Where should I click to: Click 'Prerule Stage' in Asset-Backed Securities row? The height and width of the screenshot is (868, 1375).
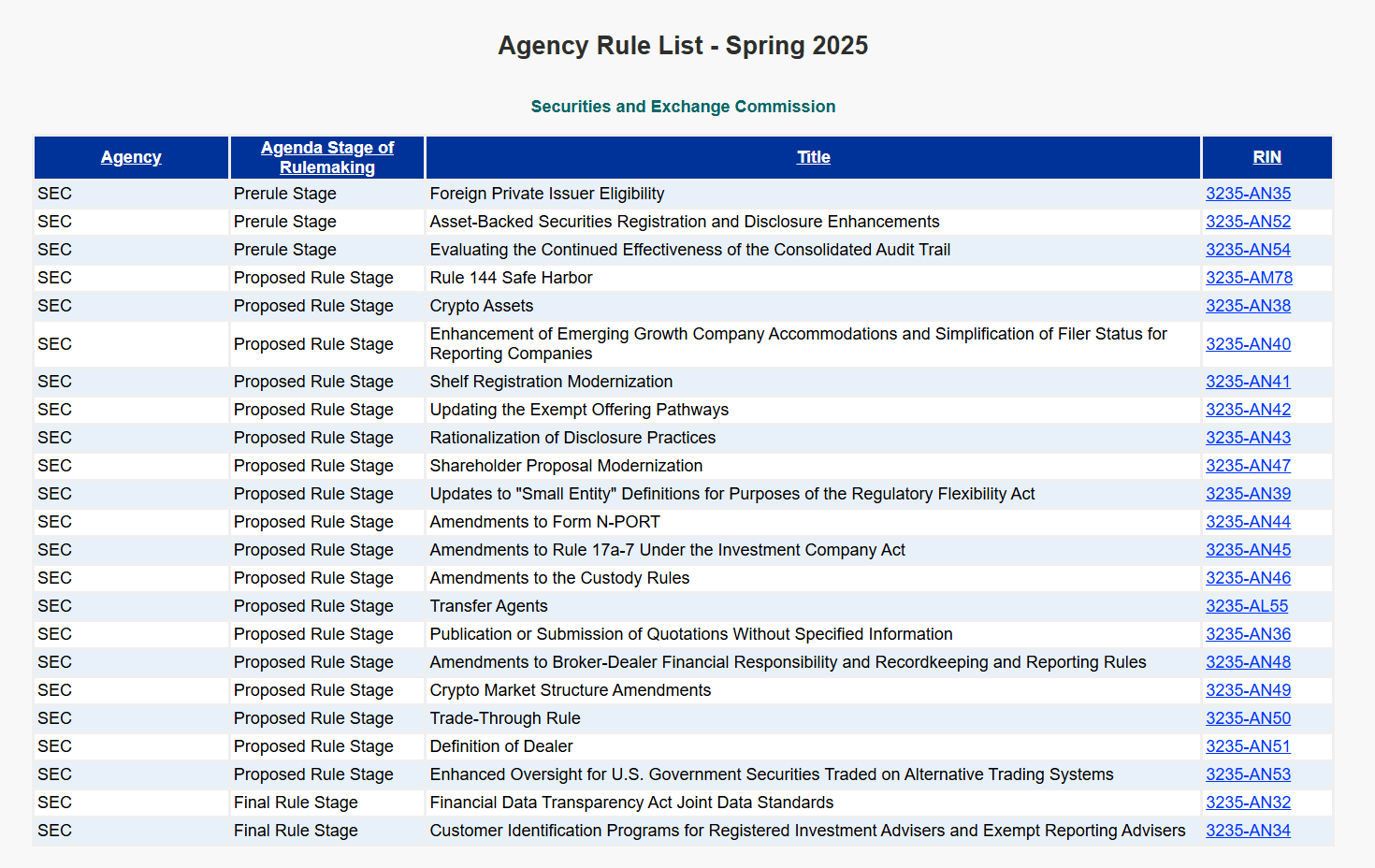(x=285, y=222)
